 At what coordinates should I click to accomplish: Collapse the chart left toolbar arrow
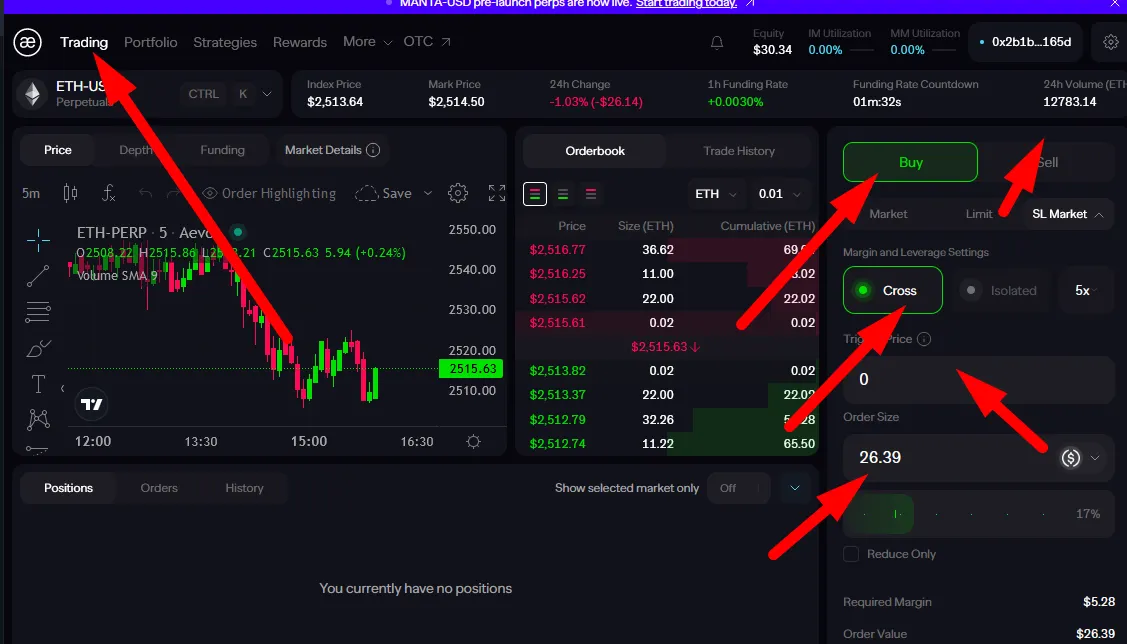(63, 388)
